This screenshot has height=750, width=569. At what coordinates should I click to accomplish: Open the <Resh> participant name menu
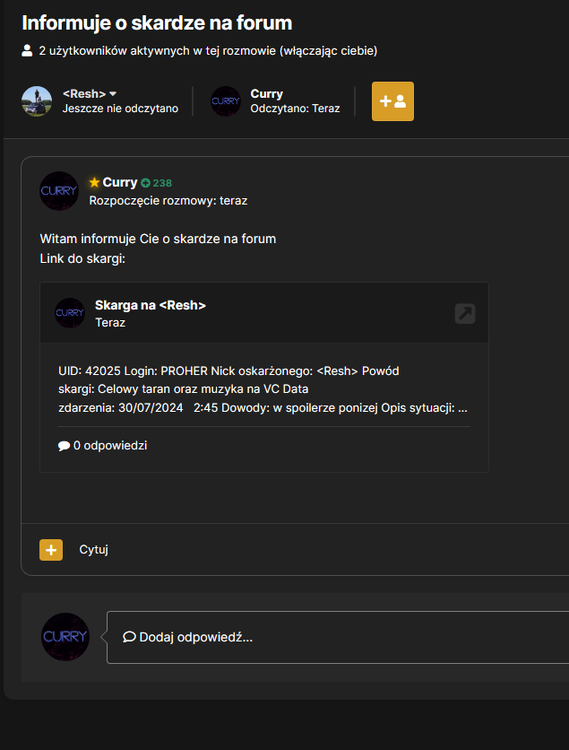84,94
